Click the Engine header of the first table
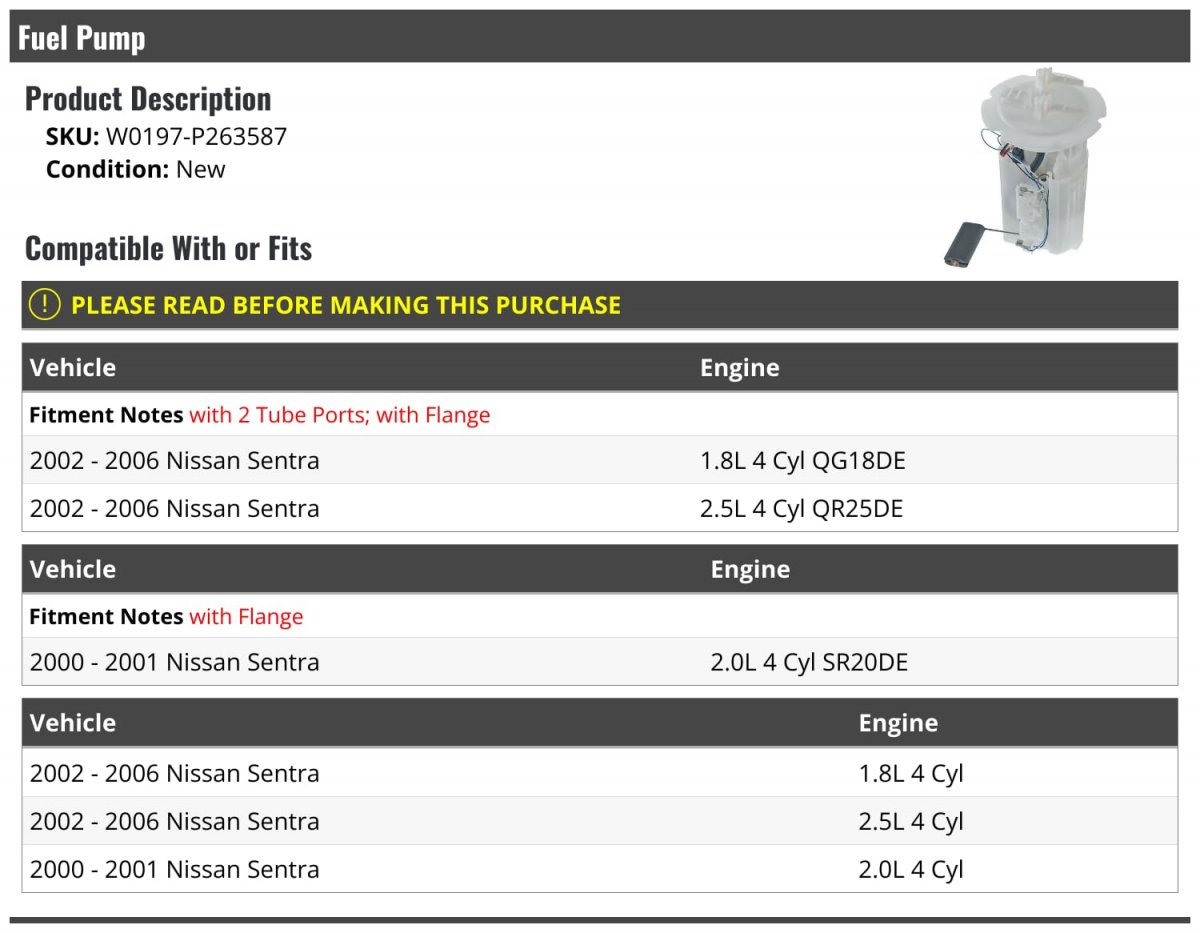The height and width of the screenshot is (933, 1200). tap(740, 367)
